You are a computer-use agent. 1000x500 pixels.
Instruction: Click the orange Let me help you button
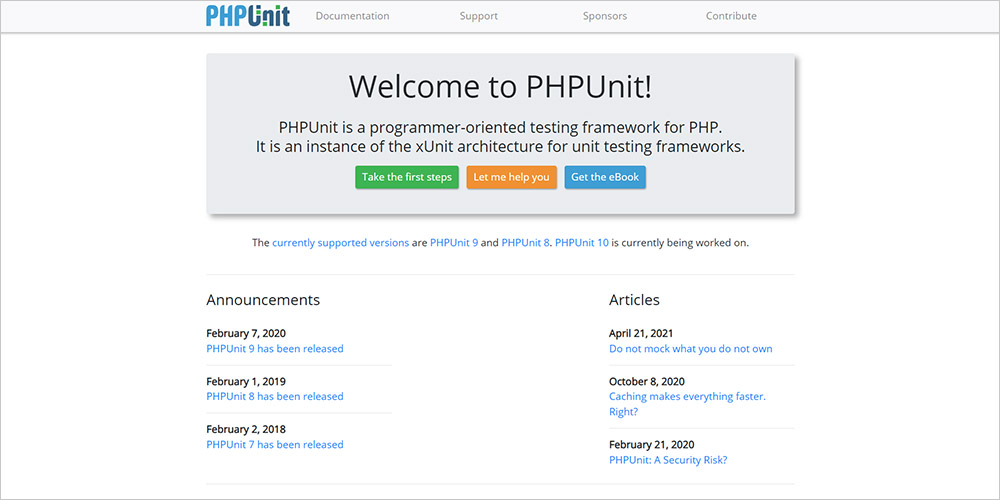pos(511,177)
